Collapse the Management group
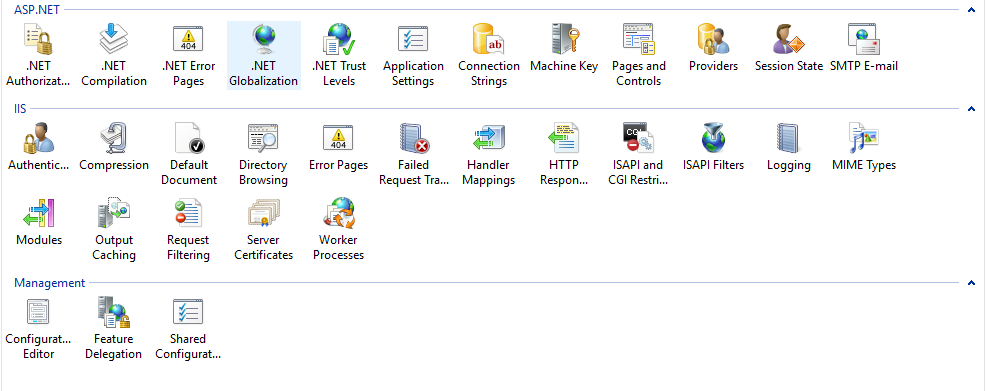The width and height of the screenshot is (988, 391). [x=971, y=283]
